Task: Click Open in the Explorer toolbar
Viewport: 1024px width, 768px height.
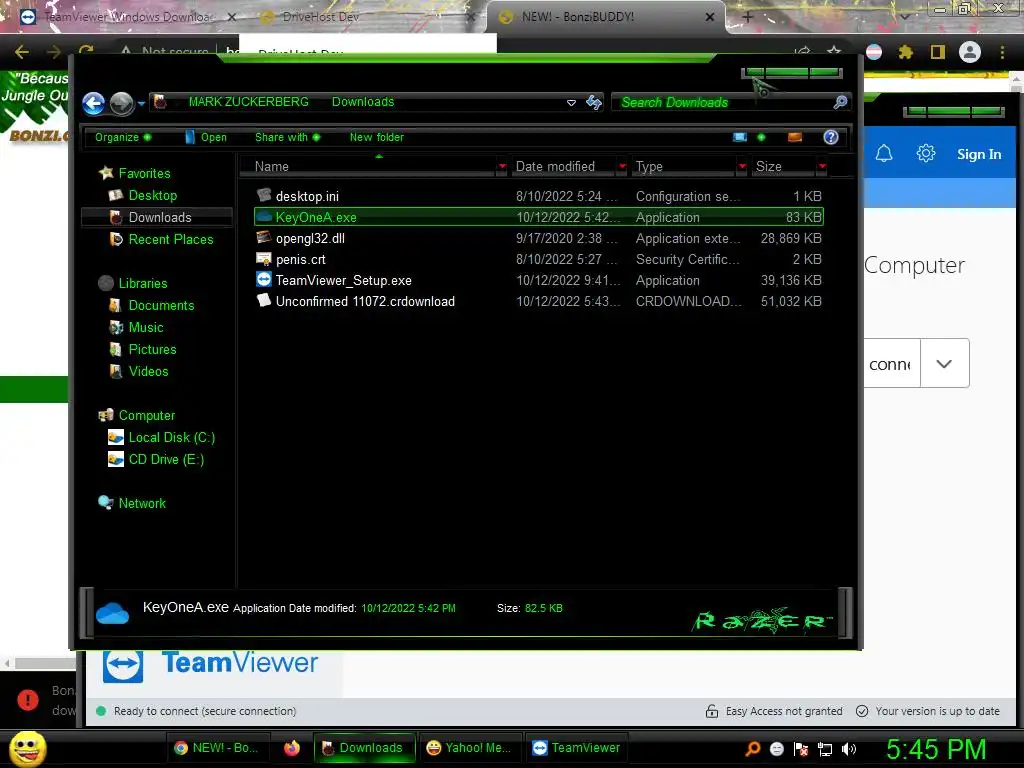Action: point(206,137)
